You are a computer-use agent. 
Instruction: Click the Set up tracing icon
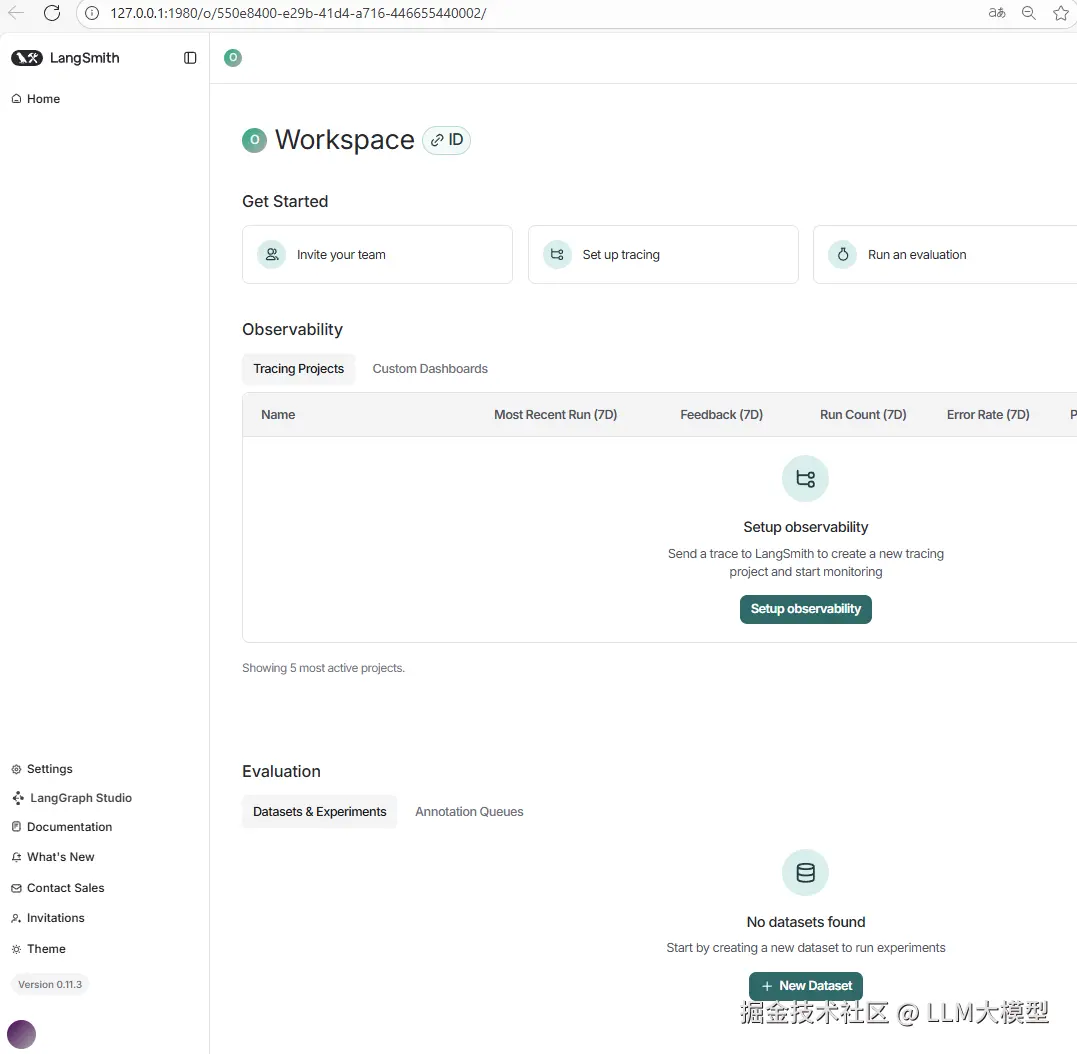[x=557, y=255]
